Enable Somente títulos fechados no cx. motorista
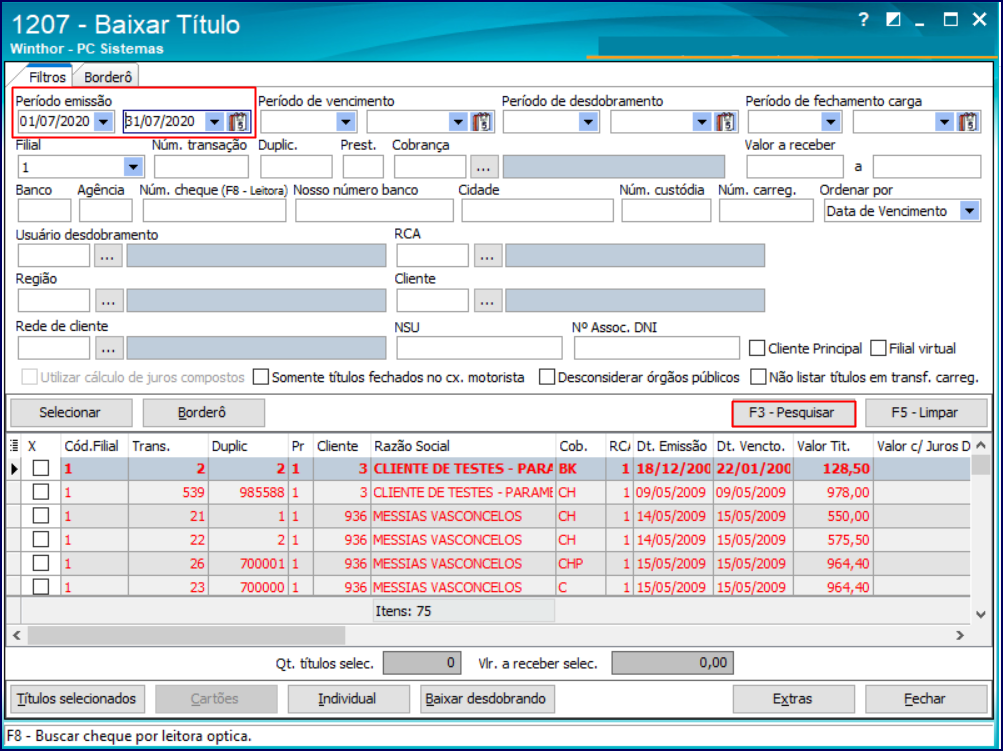This screenshot has width=1003, height=751. (261, 377)
